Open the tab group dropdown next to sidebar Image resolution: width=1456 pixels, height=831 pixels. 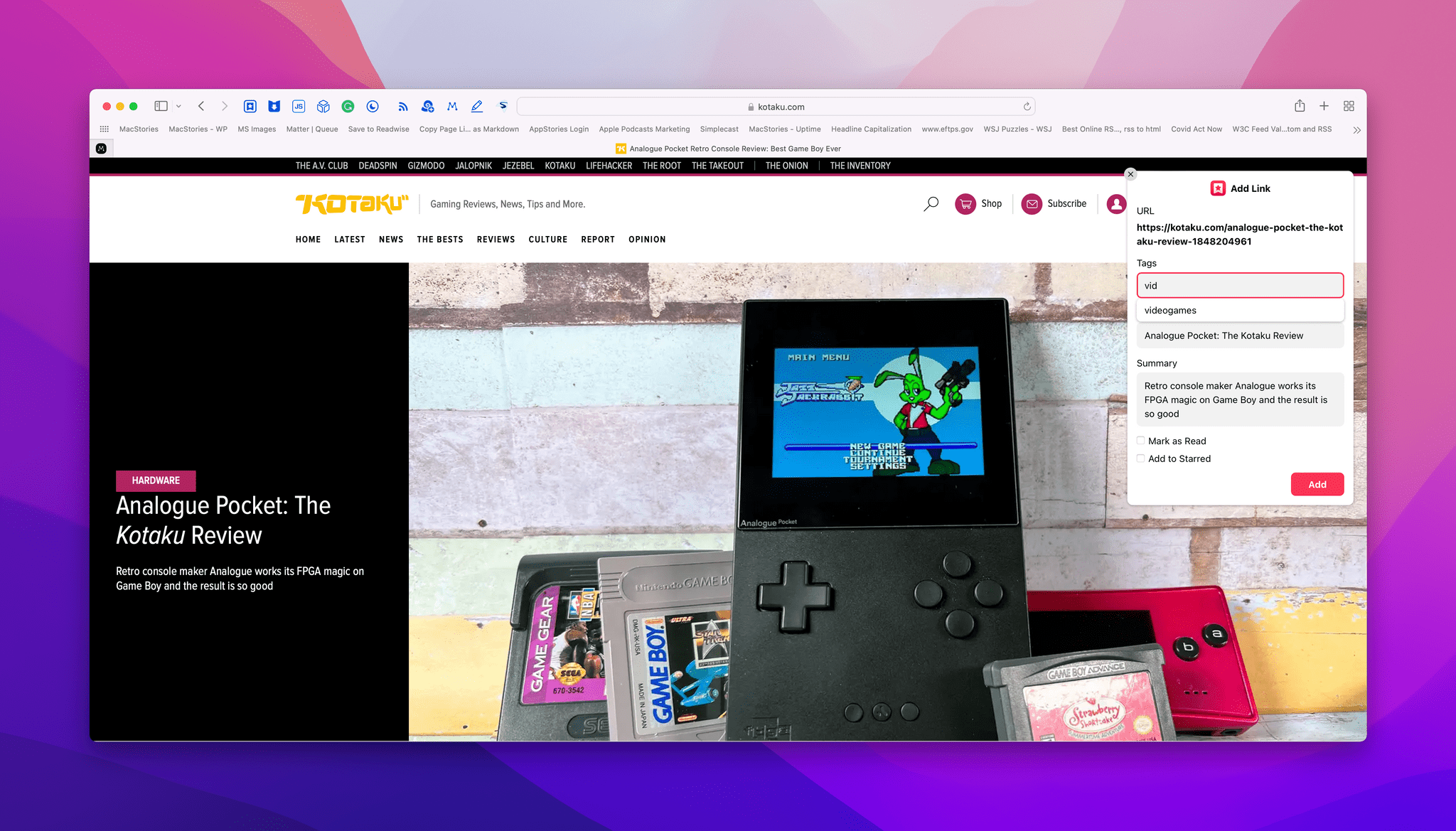pos(178,106)
